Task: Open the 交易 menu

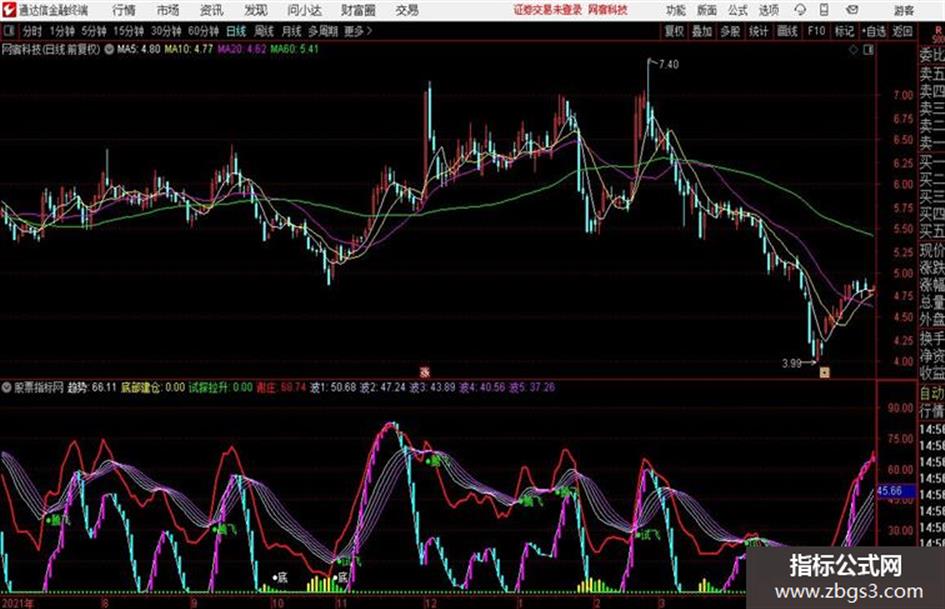Action: (407, 10)
